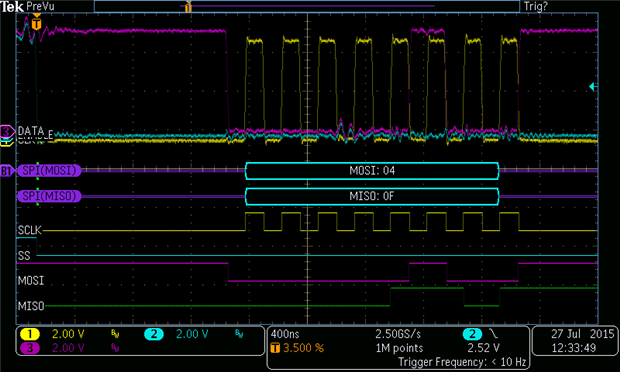
Task: Click the cyan channel 2 badge in the vertical-scale readout
Action: tap(154, 334)
